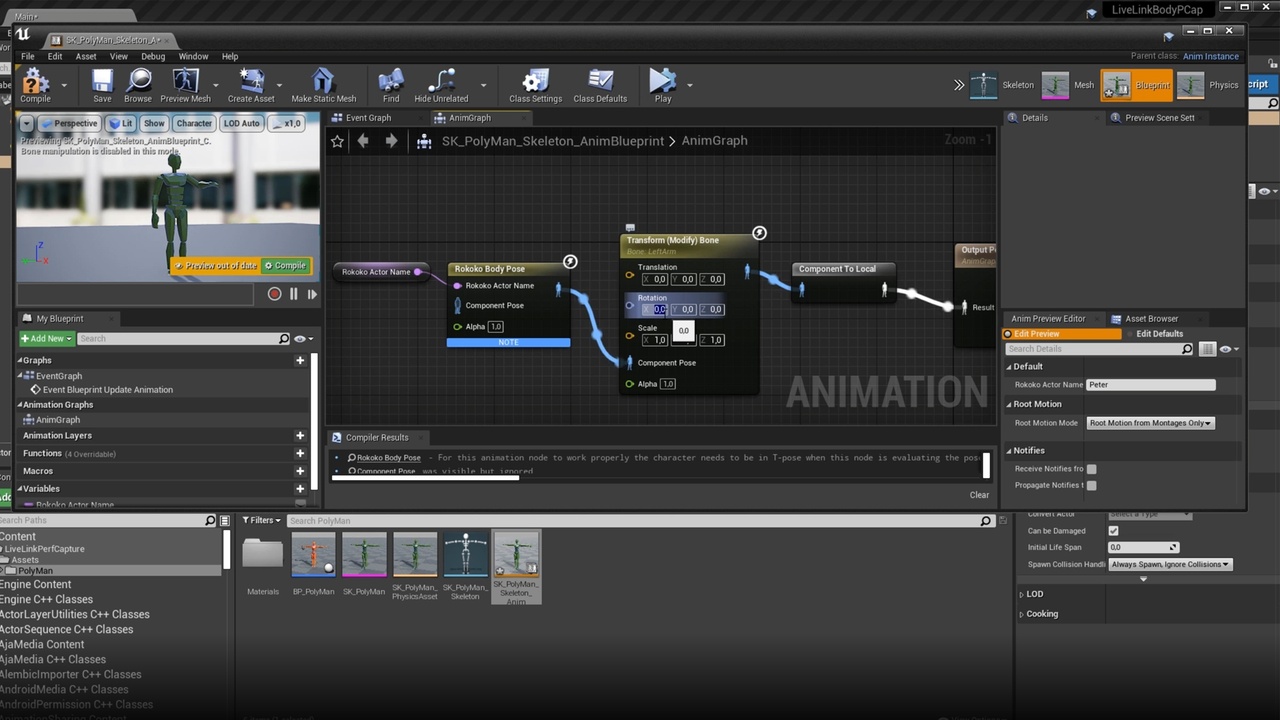Image resolution: width=1280 pixels, height=720 pixels.
Task: Edit the Rokoko Actor Name field
Action: pyautogui.click(x=1151, y=384)
